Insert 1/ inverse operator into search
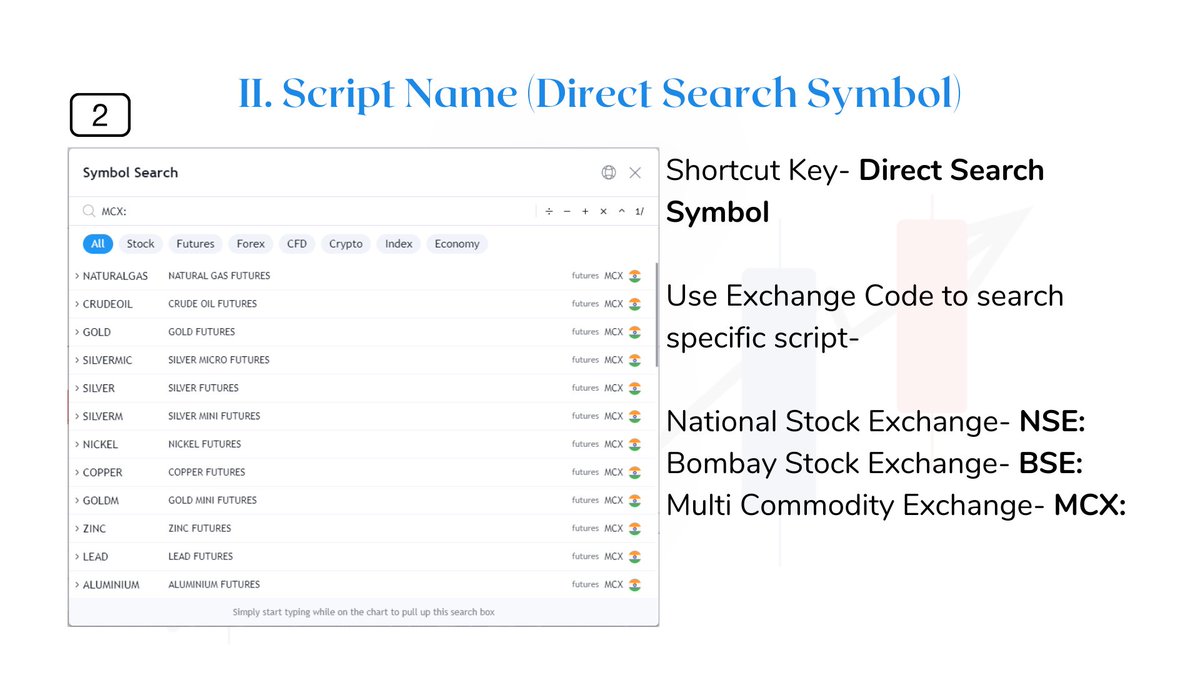This screenshot has width=1200, height=675. (640, 212)
